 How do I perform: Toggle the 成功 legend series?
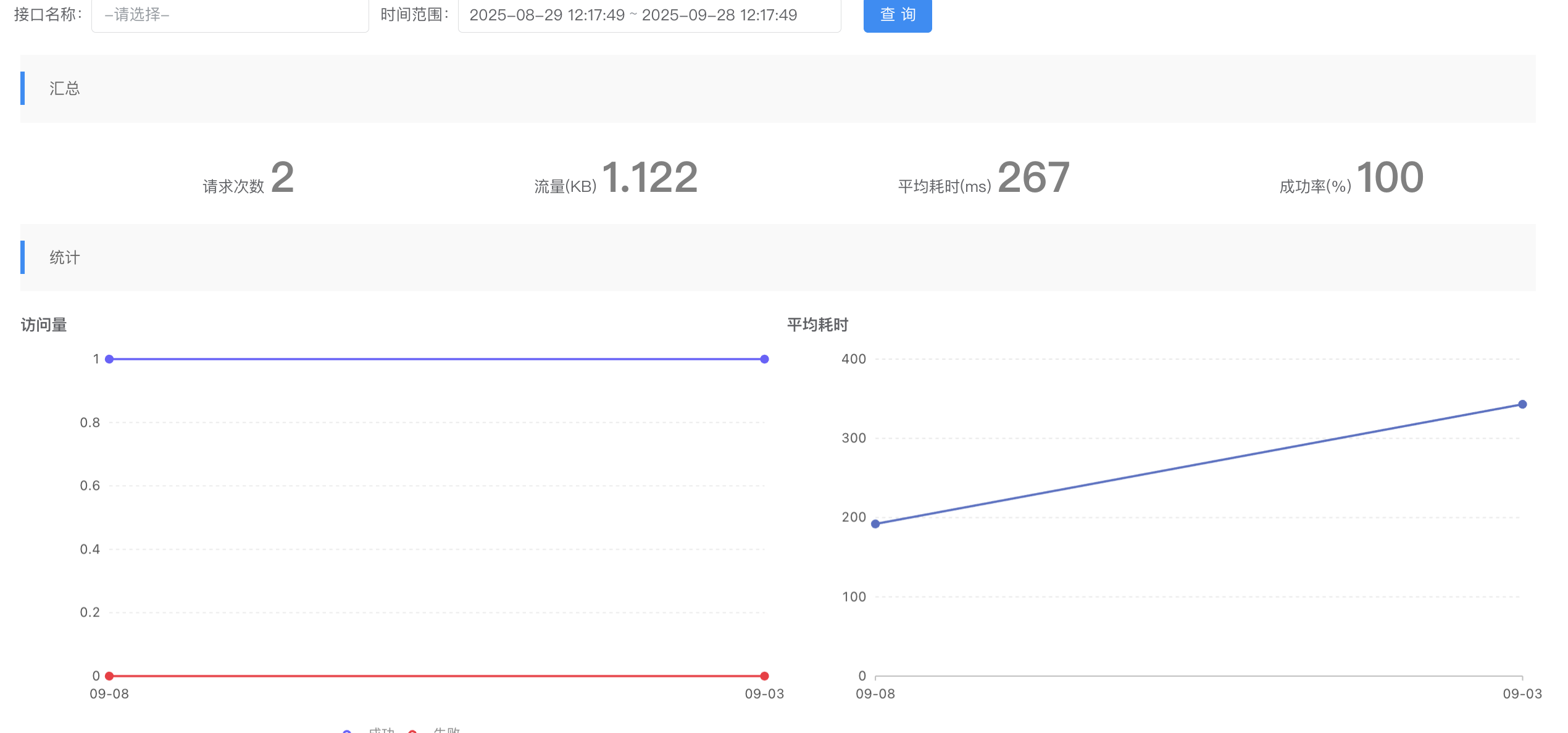[x=381, y=731]
